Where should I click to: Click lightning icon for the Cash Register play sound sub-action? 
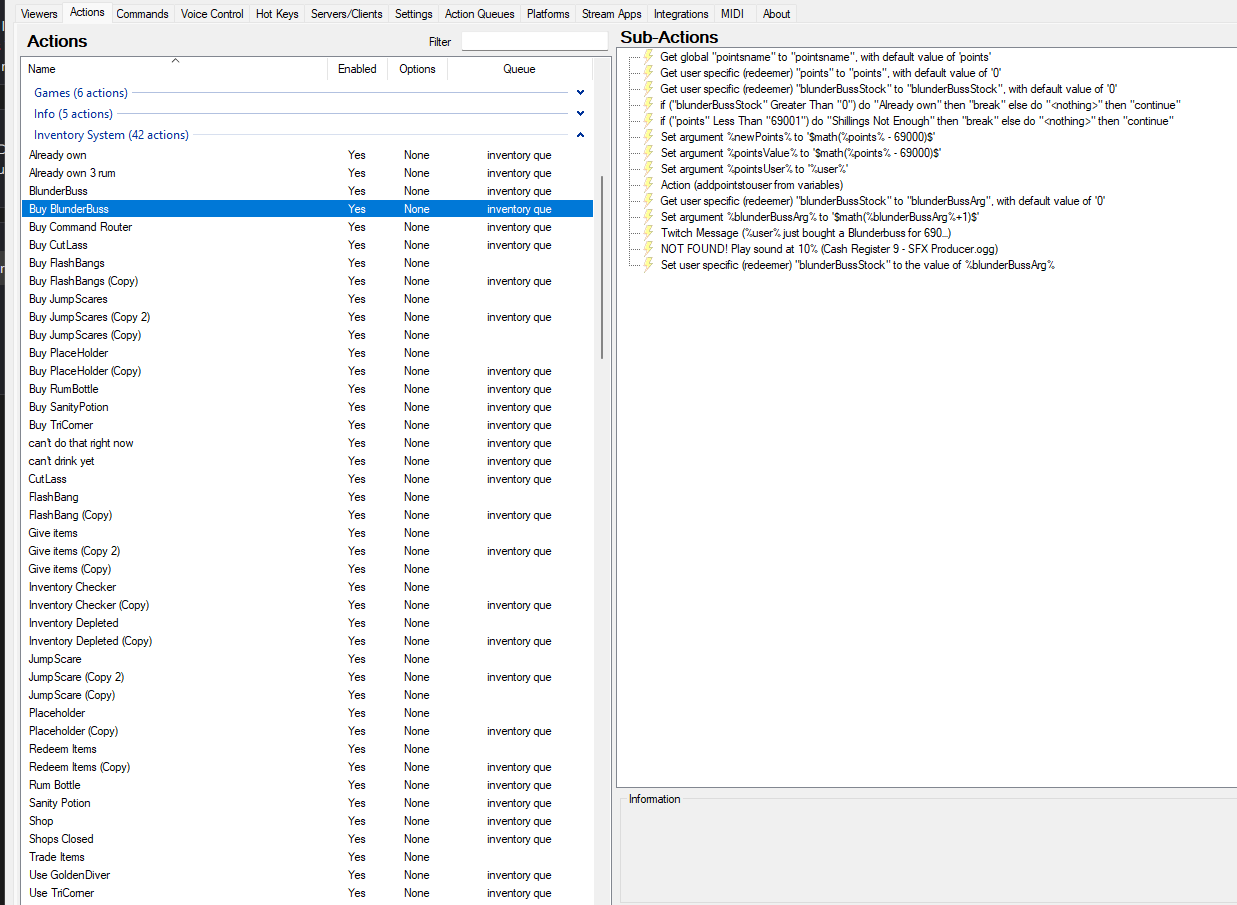647,249
